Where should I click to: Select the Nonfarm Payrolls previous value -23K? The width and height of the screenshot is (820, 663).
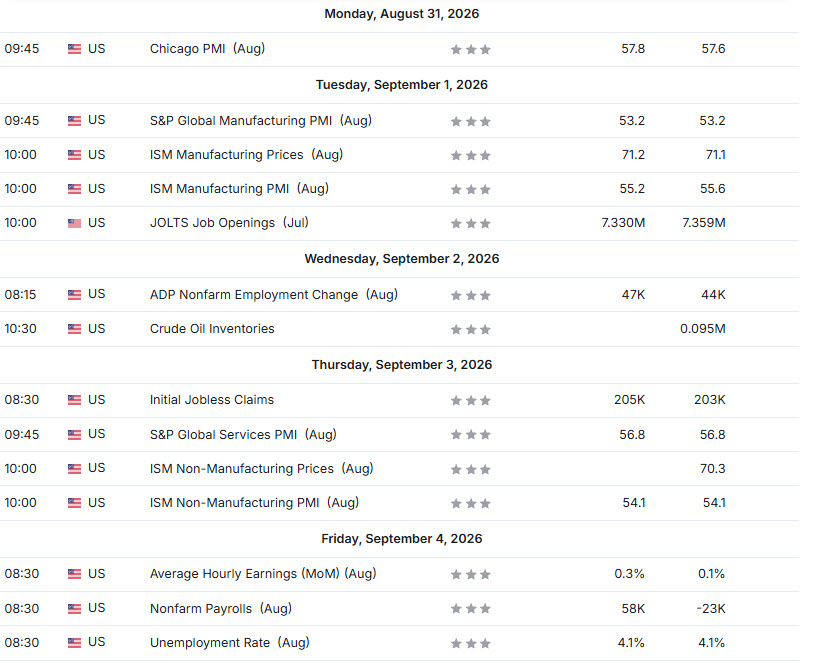[x=711, y=609]
